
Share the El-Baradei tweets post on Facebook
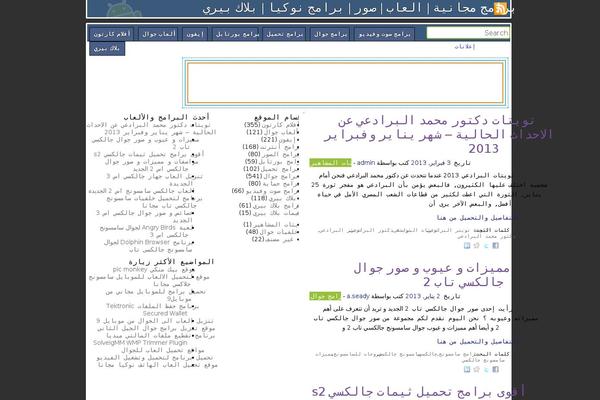pyautogui.click(x=496, y=246)
